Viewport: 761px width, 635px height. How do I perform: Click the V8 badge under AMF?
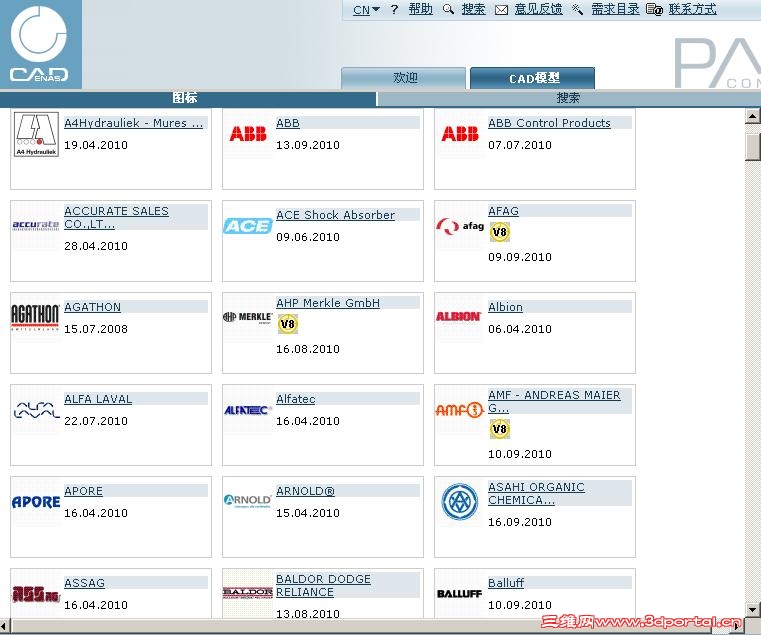coord(499,429)
